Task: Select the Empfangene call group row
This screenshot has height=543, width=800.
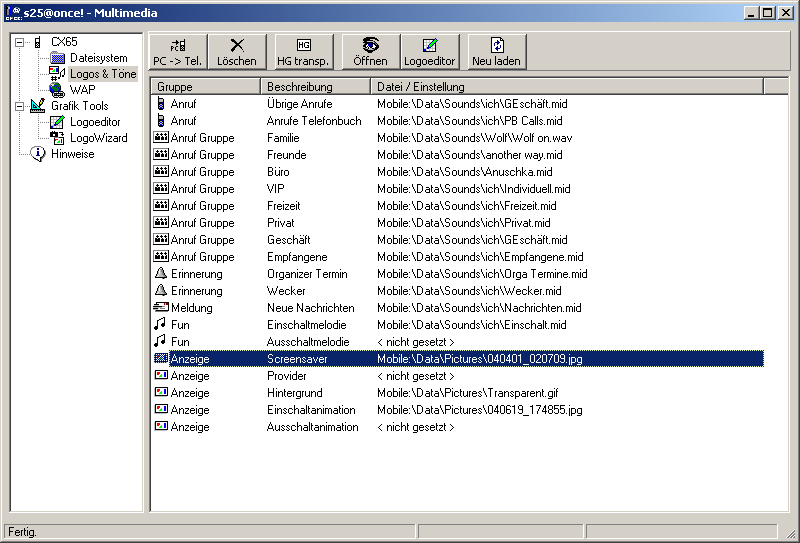Action: (x=457, y=257)
